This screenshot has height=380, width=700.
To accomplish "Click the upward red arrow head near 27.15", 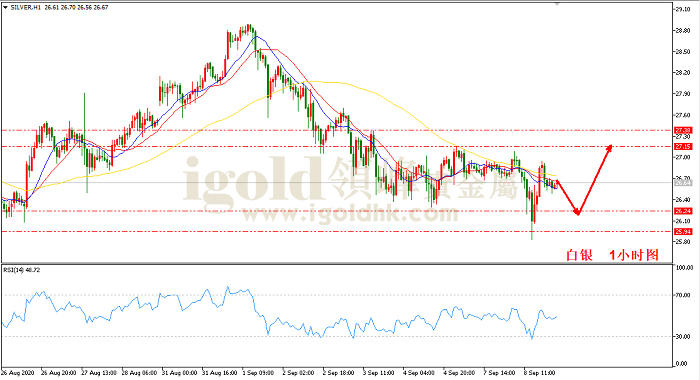I will tap(608, 148).
